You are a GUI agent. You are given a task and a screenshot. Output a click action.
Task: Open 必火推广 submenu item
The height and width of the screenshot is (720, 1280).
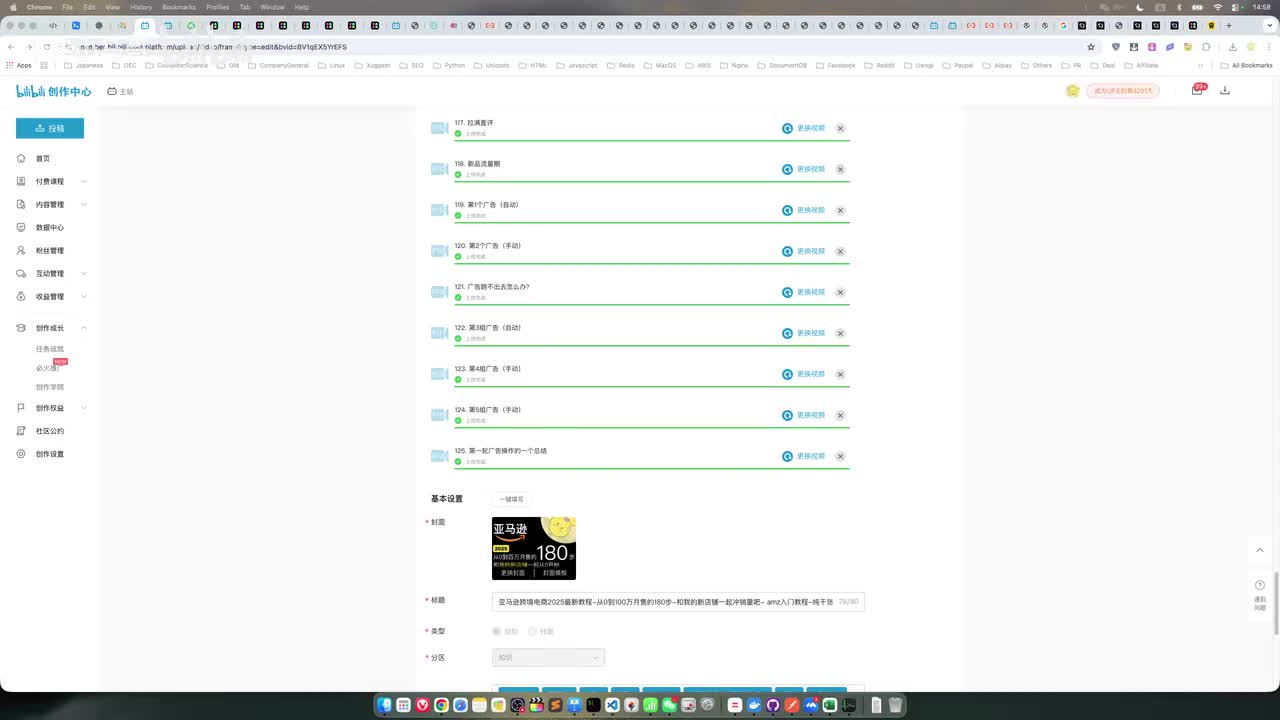tap(48, 368)
